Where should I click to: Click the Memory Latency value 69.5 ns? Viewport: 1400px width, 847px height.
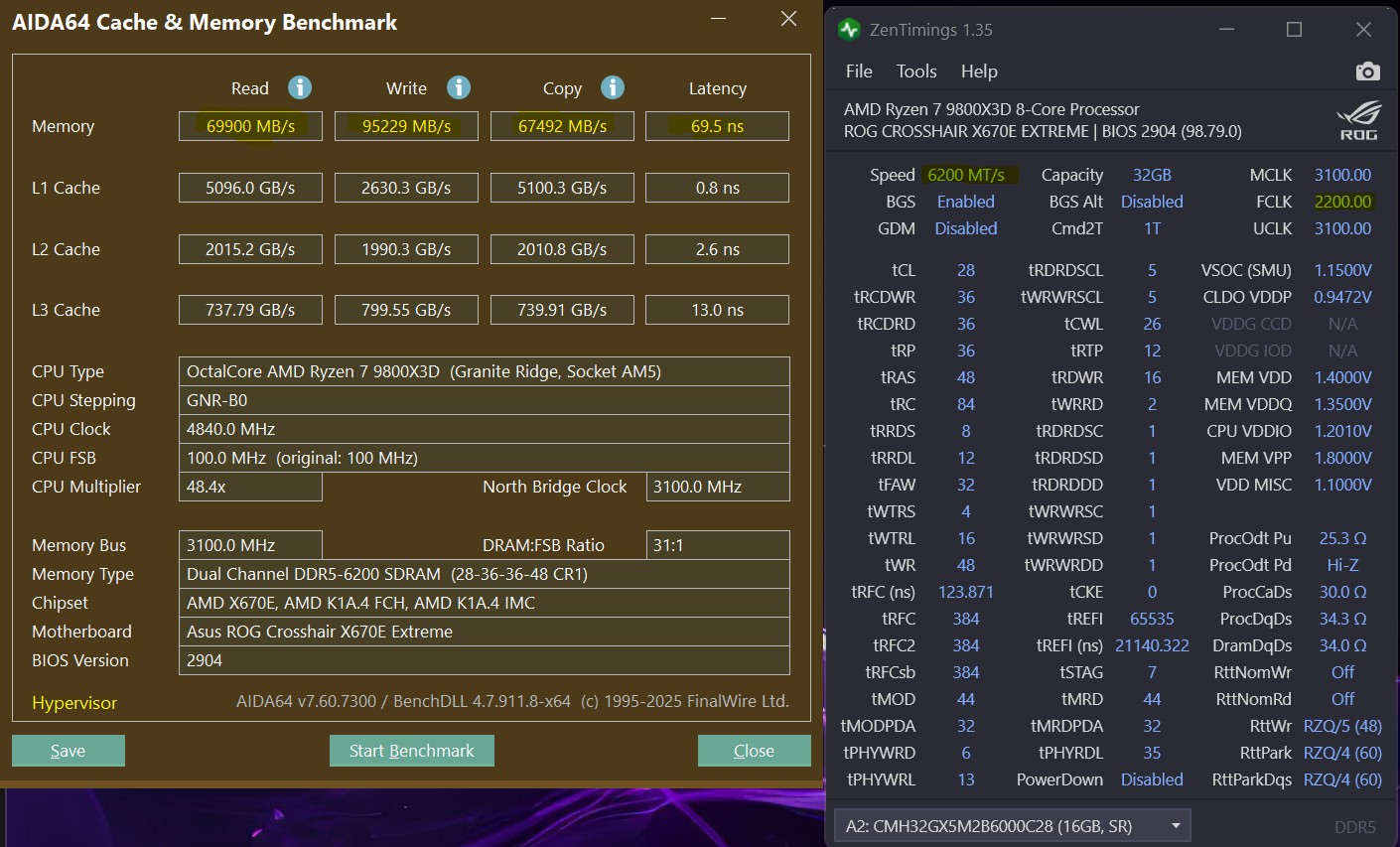tap(717, 126)
